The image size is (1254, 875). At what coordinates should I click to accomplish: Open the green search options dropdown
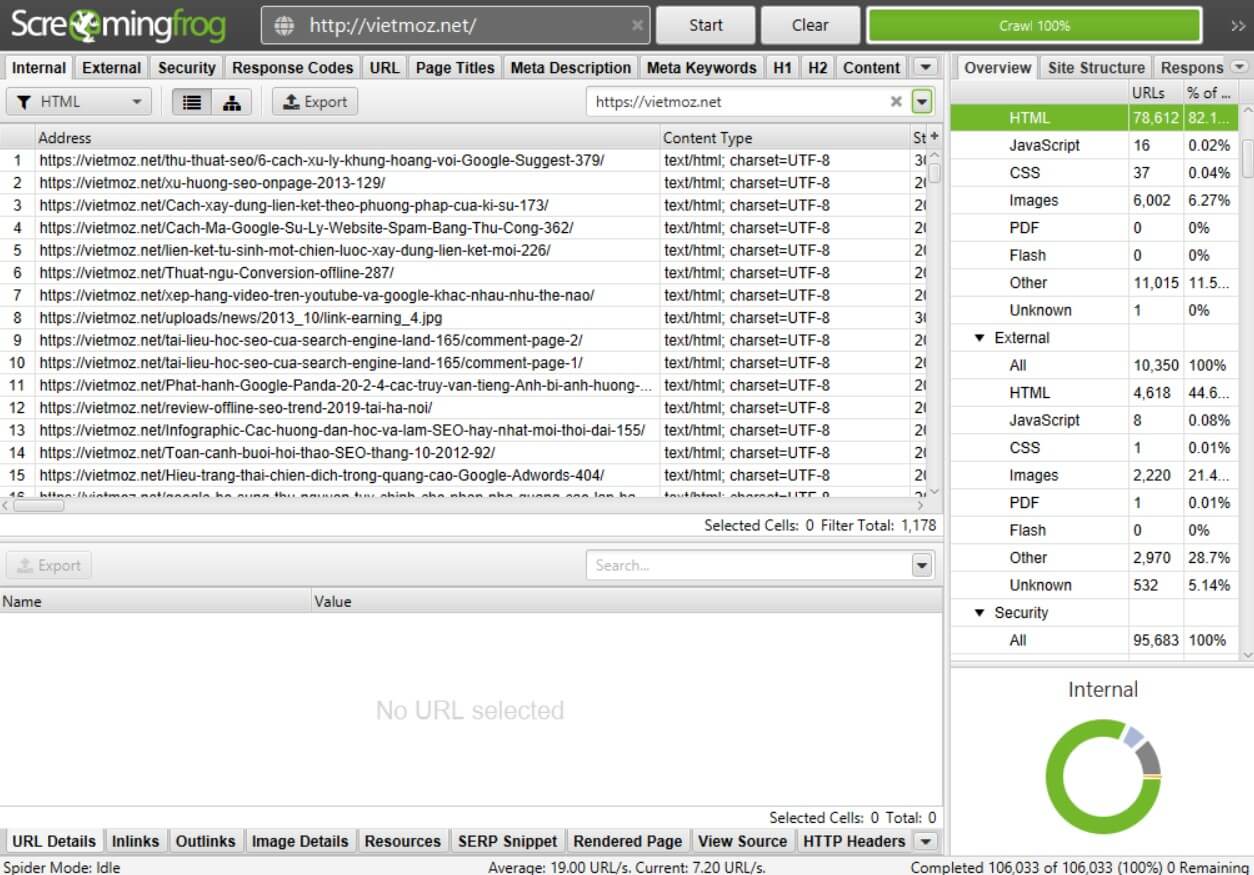coord(922,101)
